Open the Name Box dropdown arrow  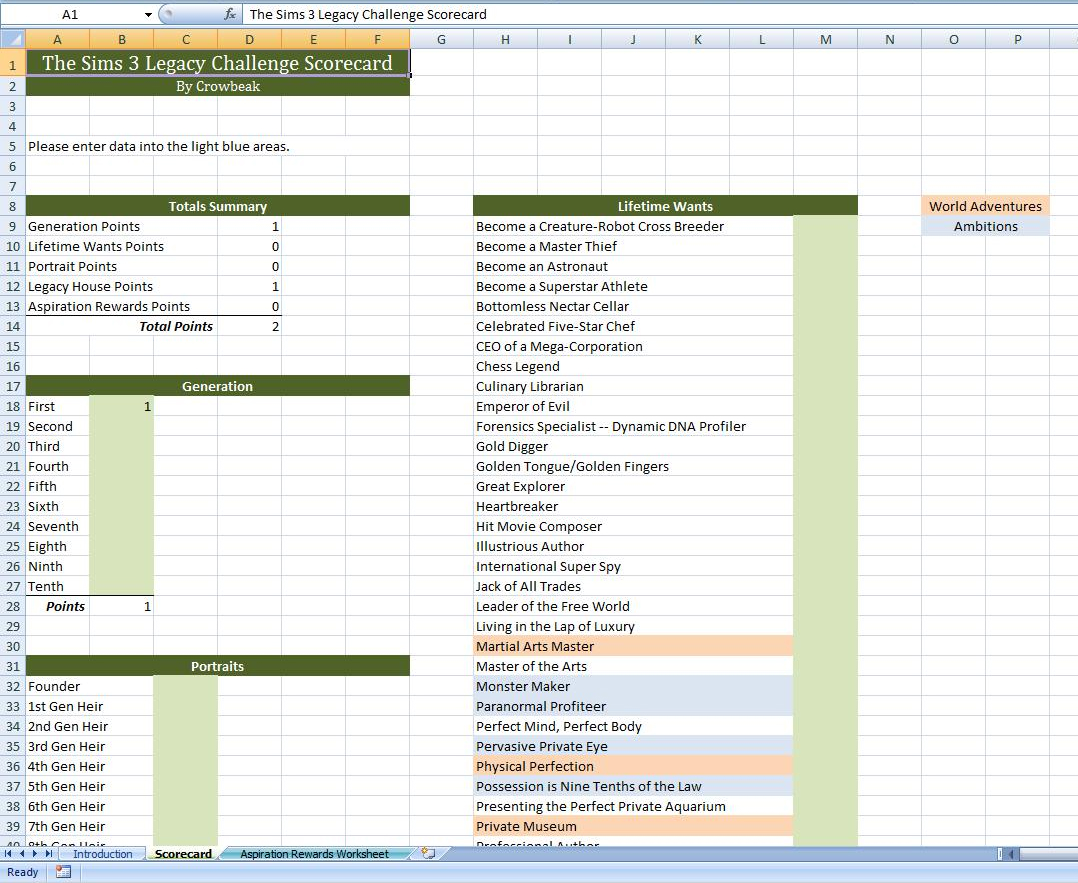[148, 14]
